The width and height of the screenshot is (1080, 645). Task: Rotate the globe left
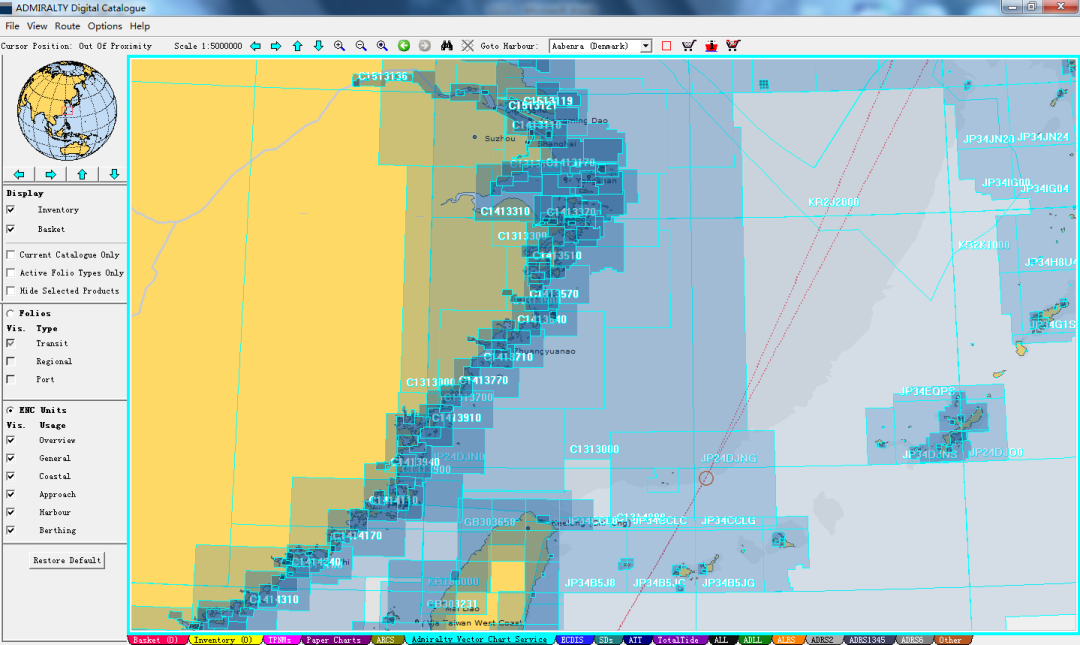(19, 174)
